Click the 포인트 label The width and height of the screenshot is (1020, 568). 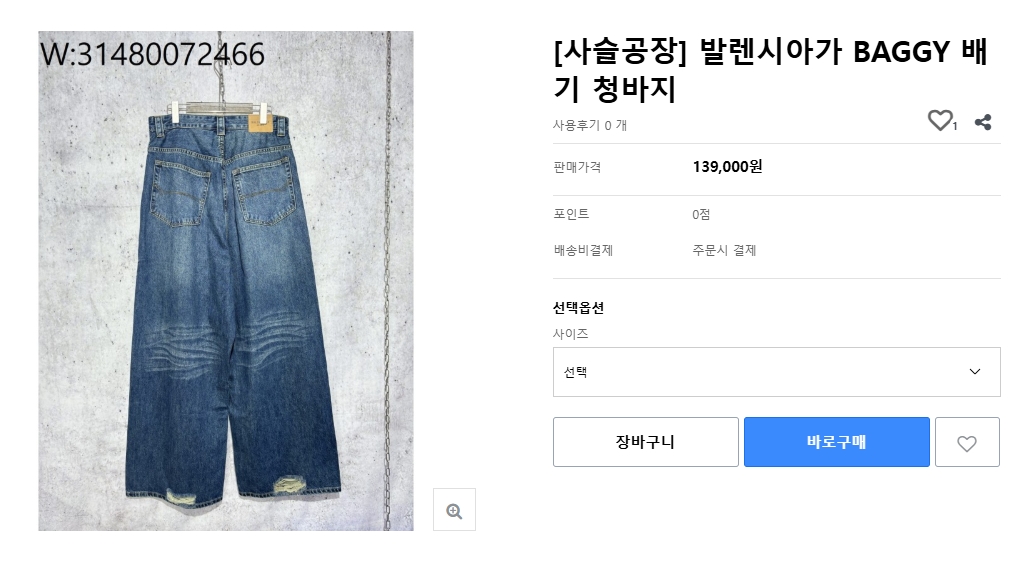point(571,214)
